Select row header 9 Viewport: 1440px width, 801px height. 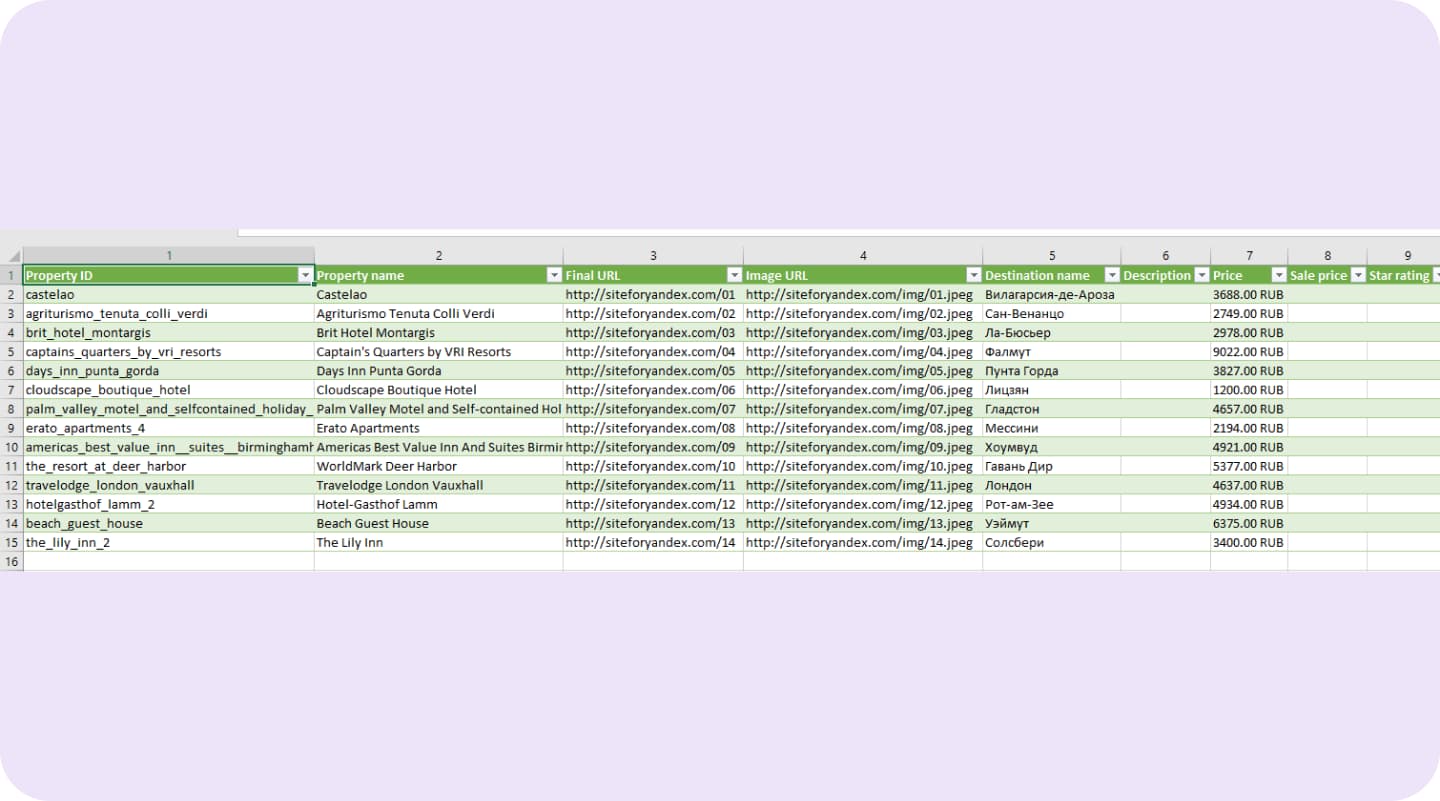click(x=11, y=428)
